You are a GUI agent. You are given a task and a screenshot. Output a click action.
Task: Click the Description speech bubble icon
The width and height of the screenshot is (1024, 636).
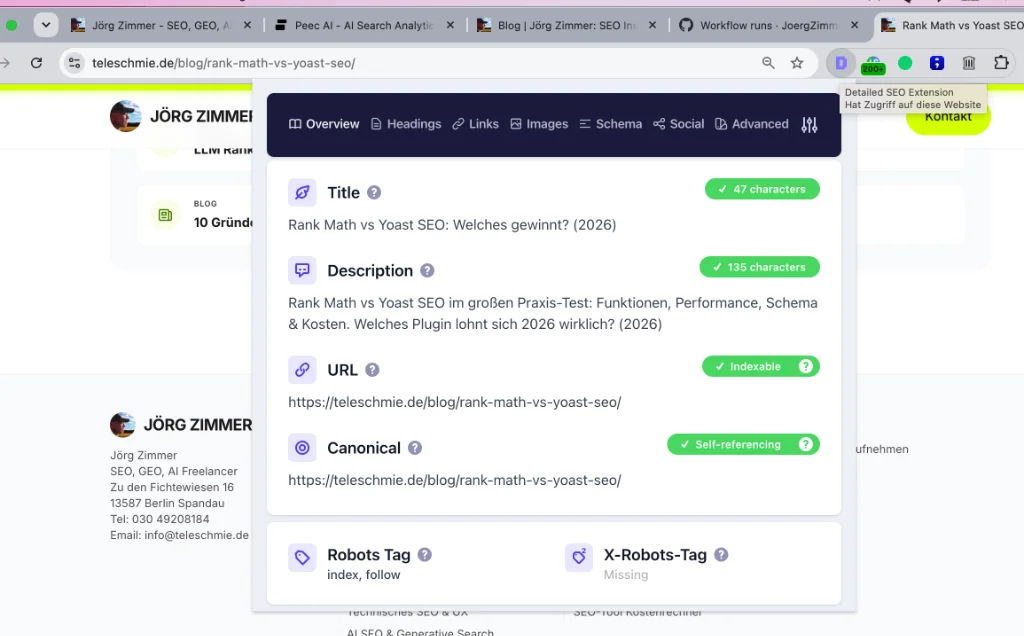click(x=302, y=270)
